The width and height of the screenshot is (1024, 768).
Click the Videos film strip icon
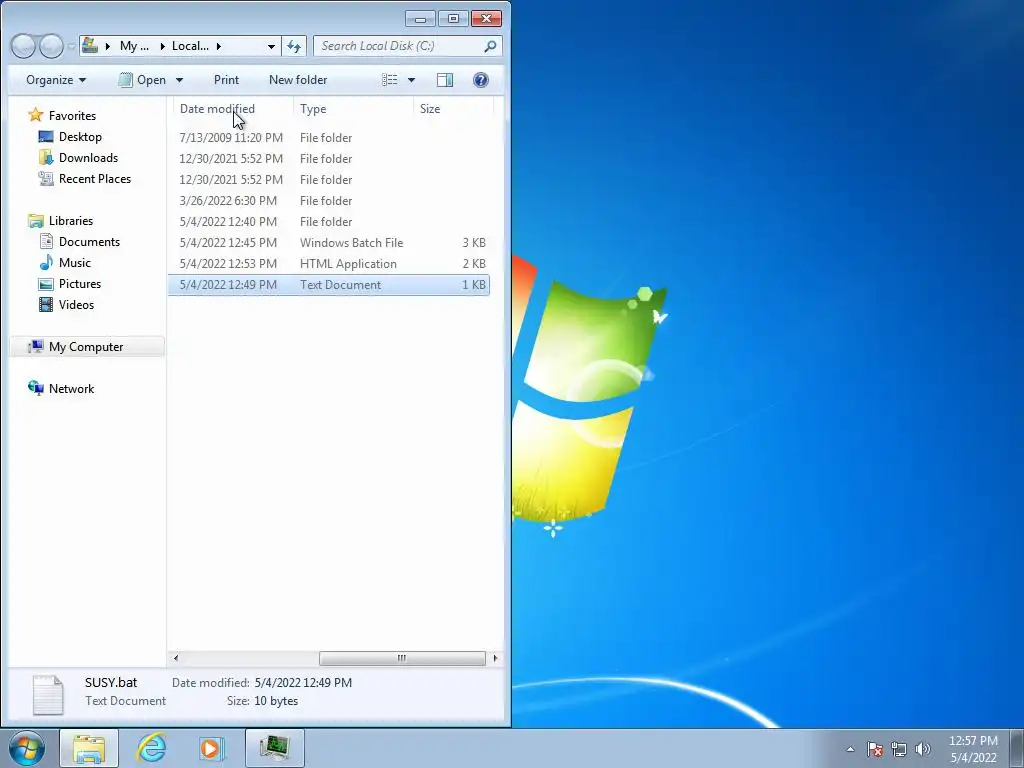tap(46, 304)
